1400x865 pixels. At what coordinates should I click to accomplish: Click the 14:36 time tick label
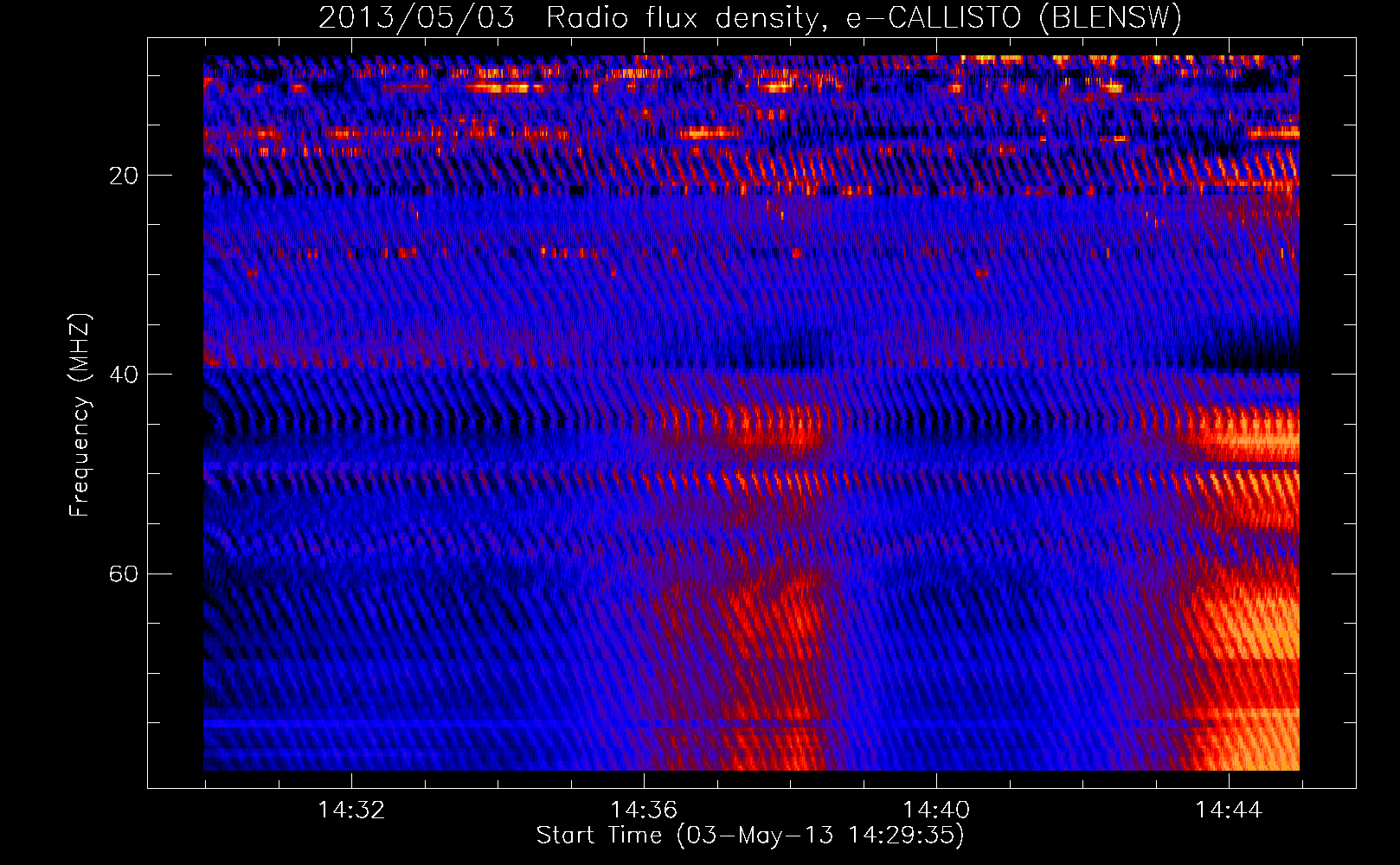coord(644,811)
